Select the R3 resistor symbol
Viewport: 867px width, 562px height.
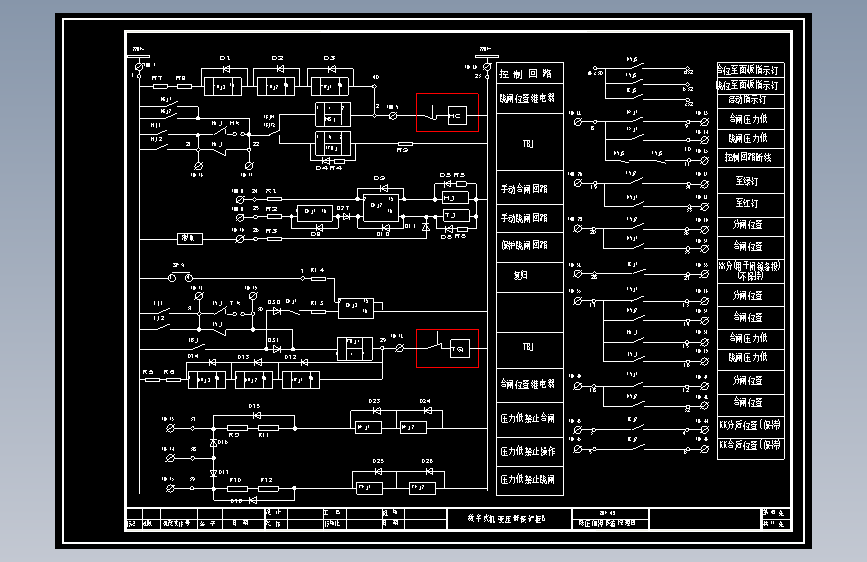pos(274,239)
